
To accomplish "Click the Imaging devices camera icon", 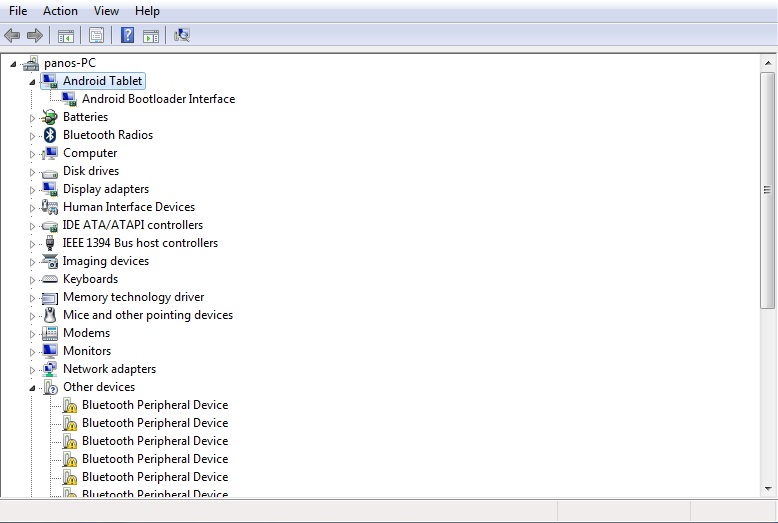I will (x=50, y=261).
